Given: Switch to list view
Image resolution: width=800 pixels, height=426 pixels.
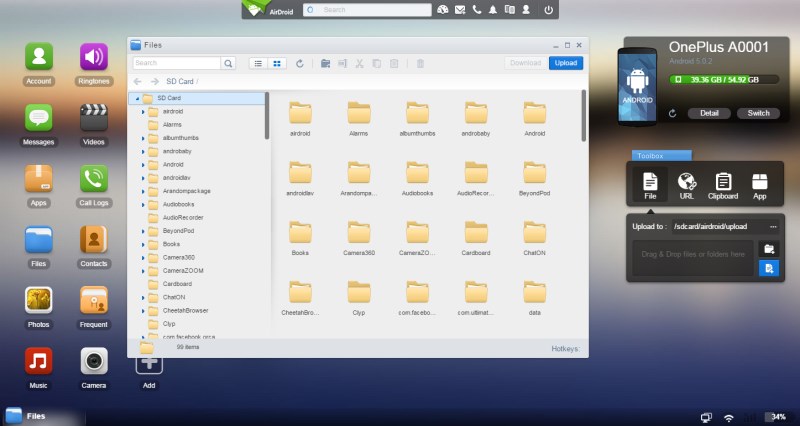Looking at the screenshot, I should 258,63.
